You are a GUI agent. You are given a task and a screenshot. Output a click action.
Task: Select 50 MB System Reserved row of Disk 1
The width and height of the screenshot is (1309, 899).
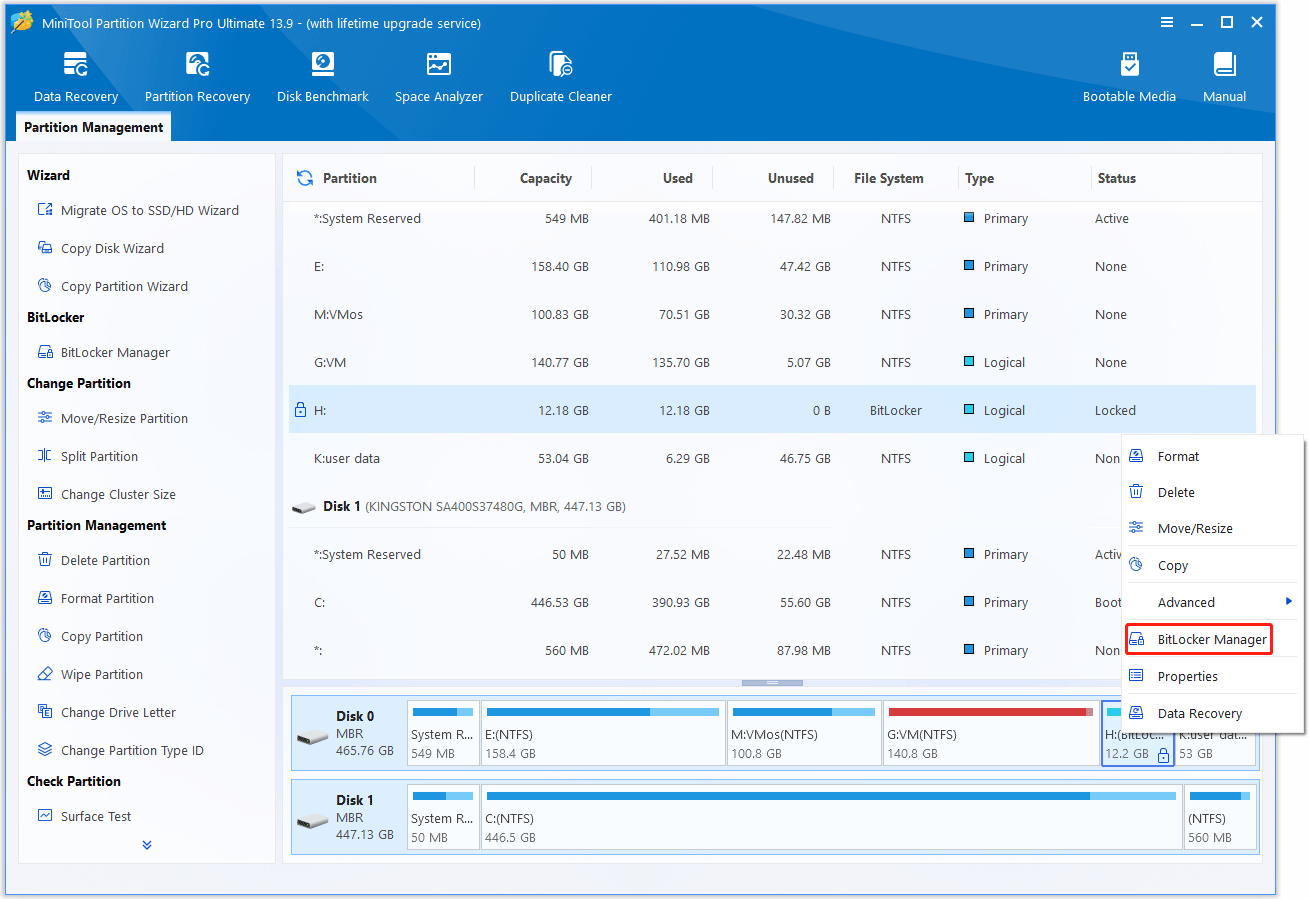pos(705,554)
